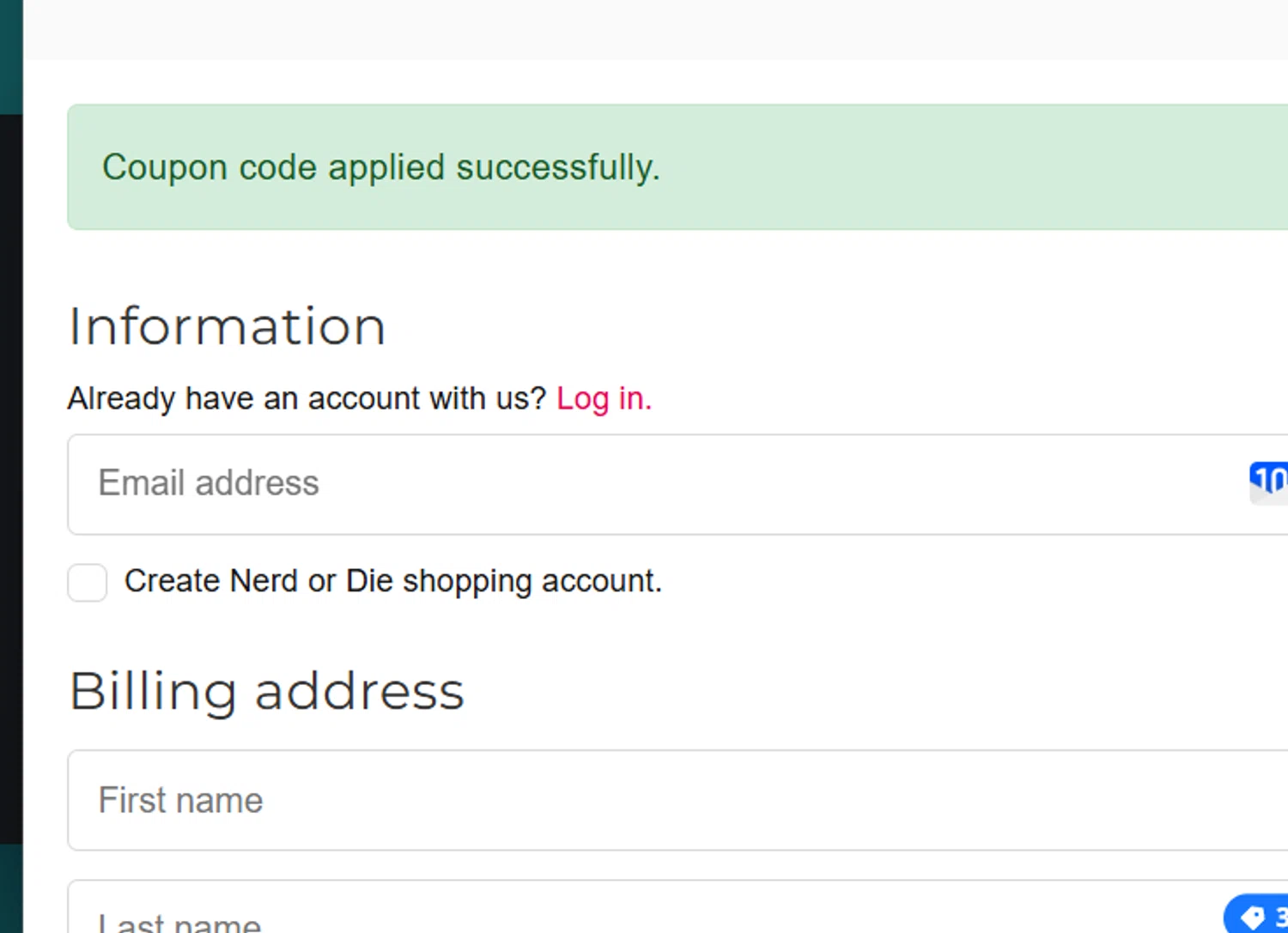Viewport: 1288px width, 933px height.
Task: Focus the Email address field
Action: pos(677,484)
